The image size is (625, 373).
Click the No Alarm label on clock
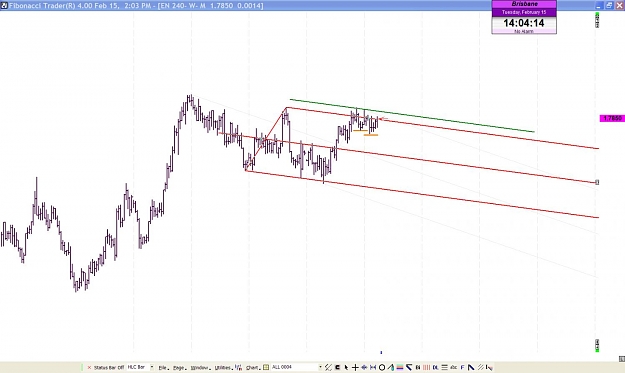click(524, 31)
